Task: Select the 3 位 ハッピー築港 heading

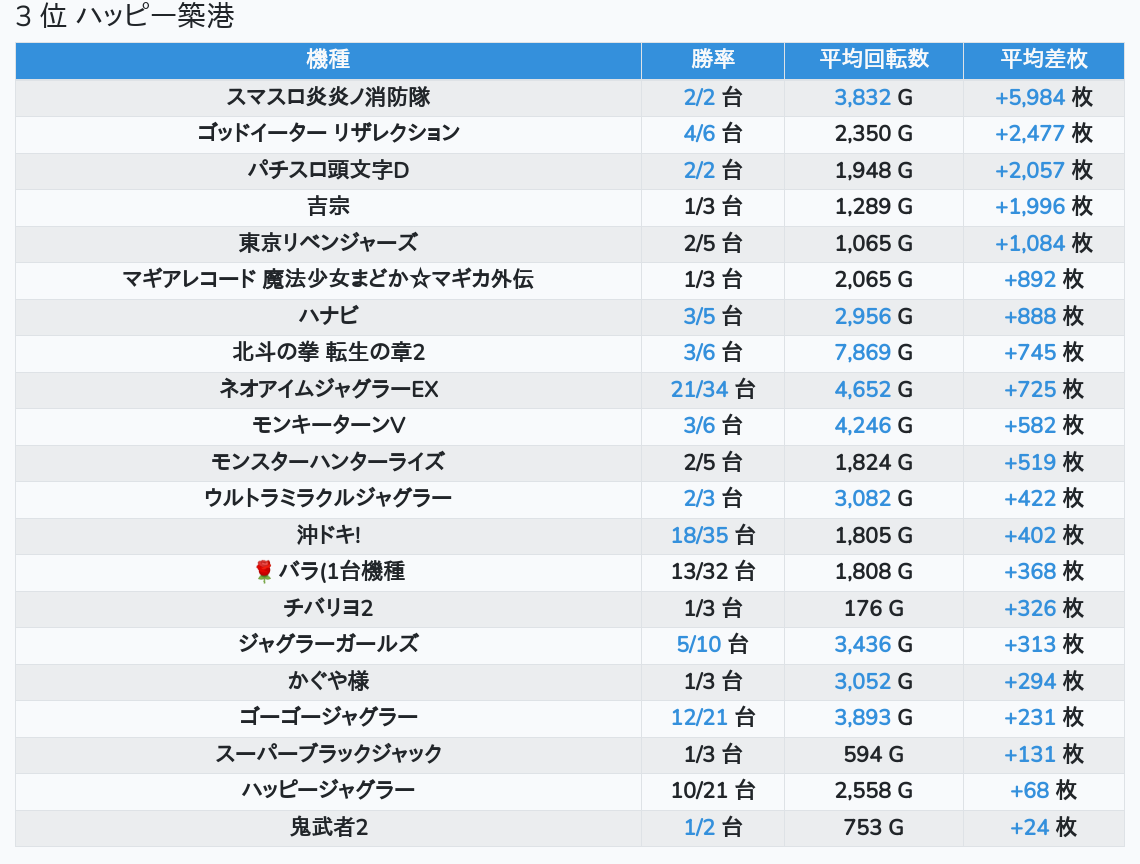Action: [124, 17]
